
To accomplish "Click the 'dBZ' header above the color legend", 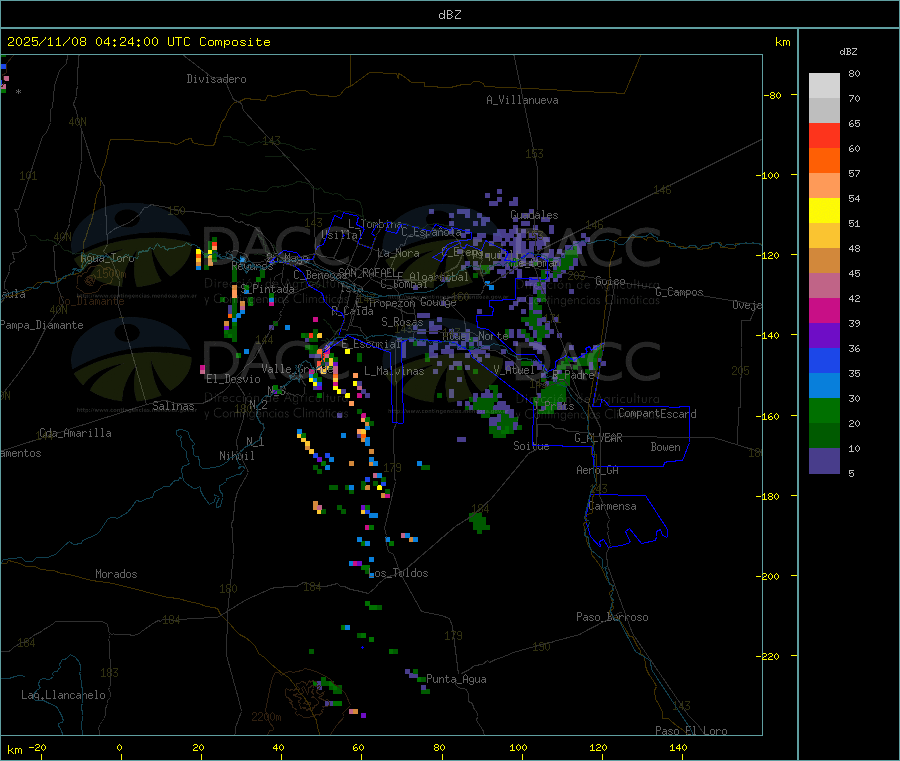I will click(848, 52).
